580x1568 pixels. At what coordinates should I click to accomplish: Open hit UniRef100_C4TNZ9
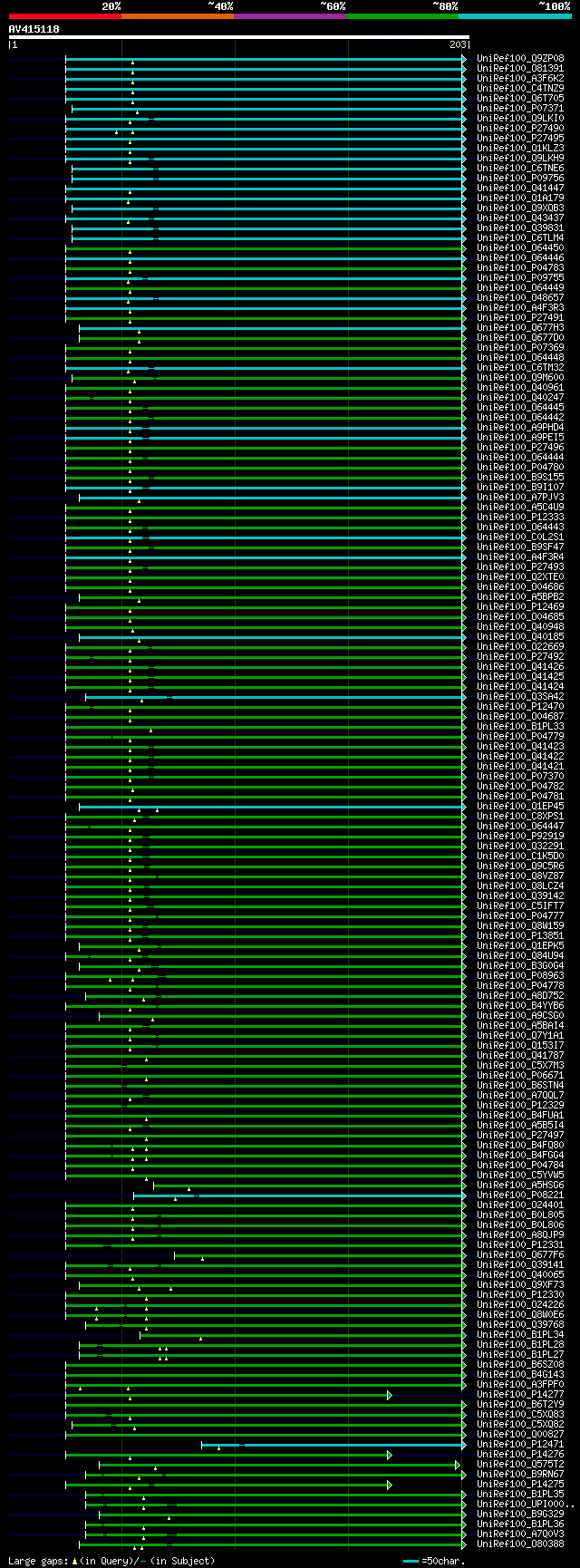coord(520,88)
